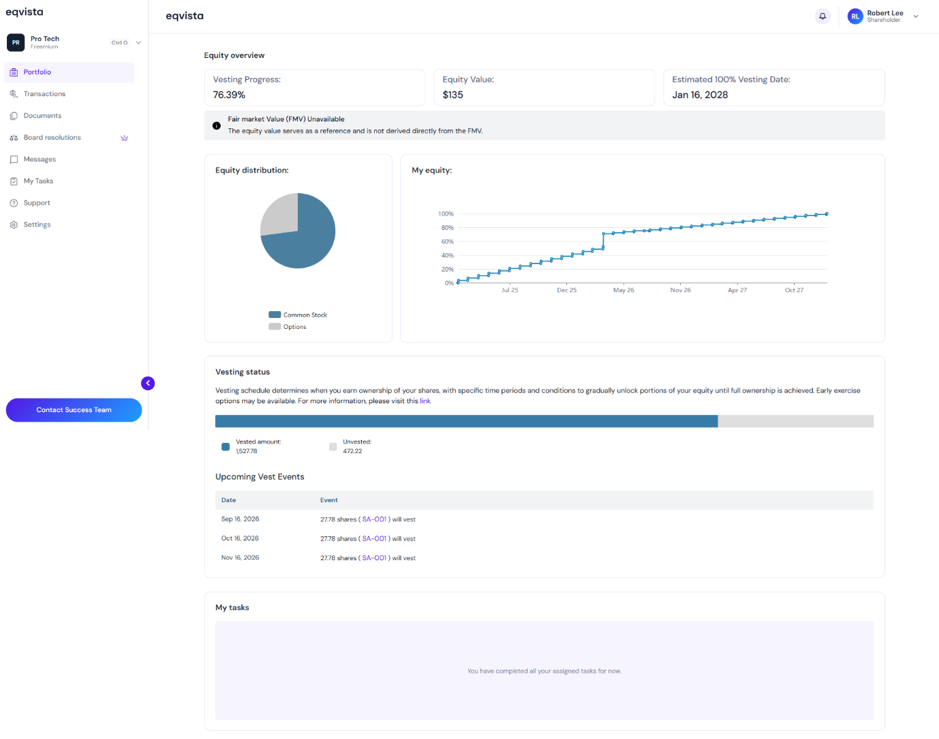939x739 pixels.
Task: Click the eqvista title in the top header
Action: click(x=184, y=16)
